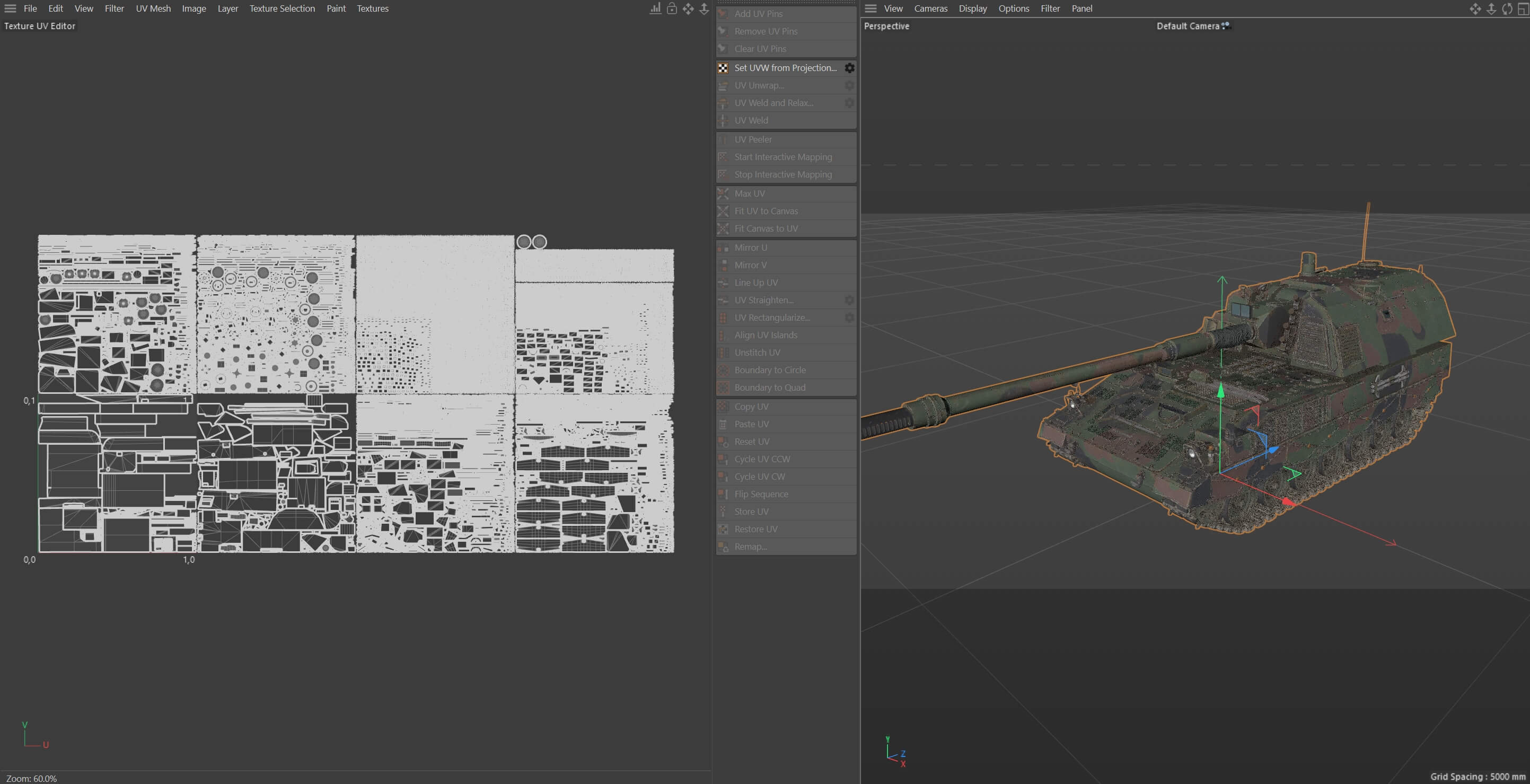This screenshot has height=784, width=1530.
Task: Click the UV Unwrap gear settings icon
Action: coord(849,85)
